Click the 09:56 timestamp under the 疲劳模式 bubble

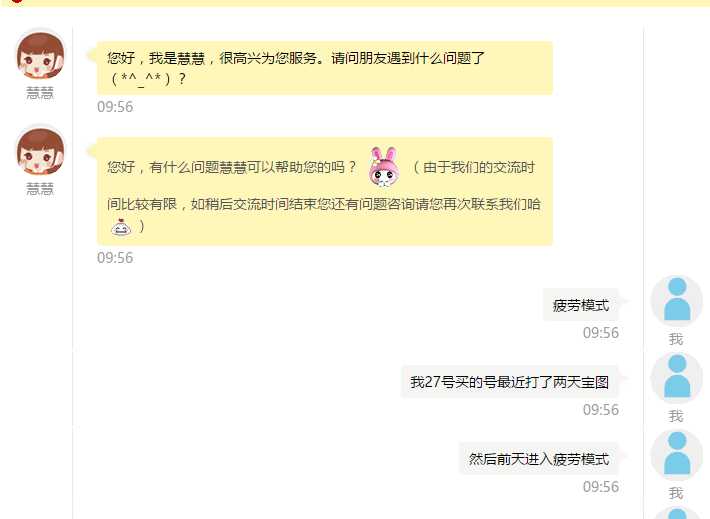tap(600, 333)
